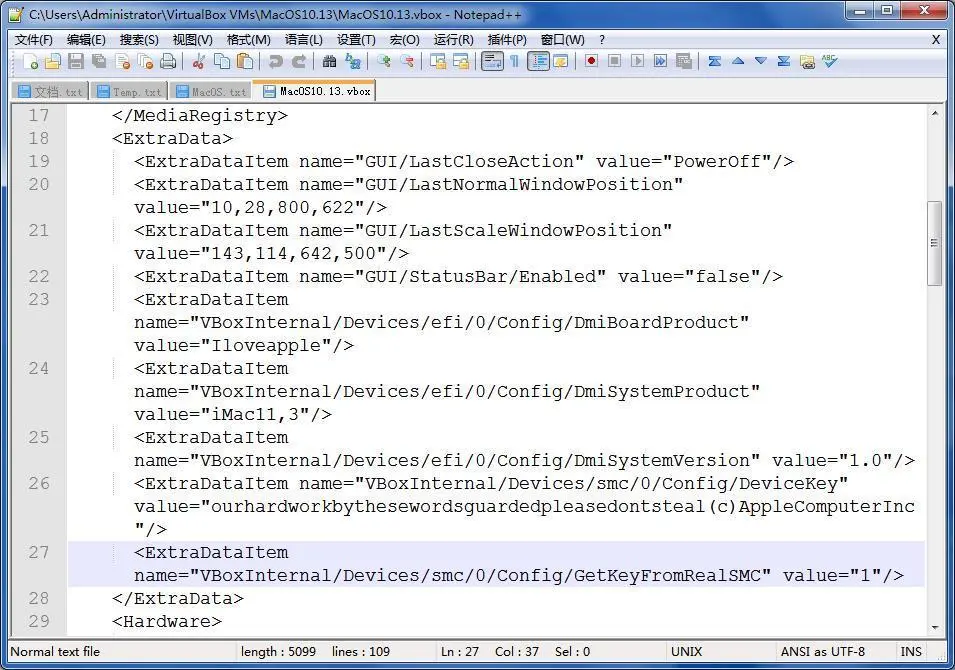955x670 pixels.
Task: Open the 语言(L) menu
Action: pyautogui.click(x=304, y=40)
